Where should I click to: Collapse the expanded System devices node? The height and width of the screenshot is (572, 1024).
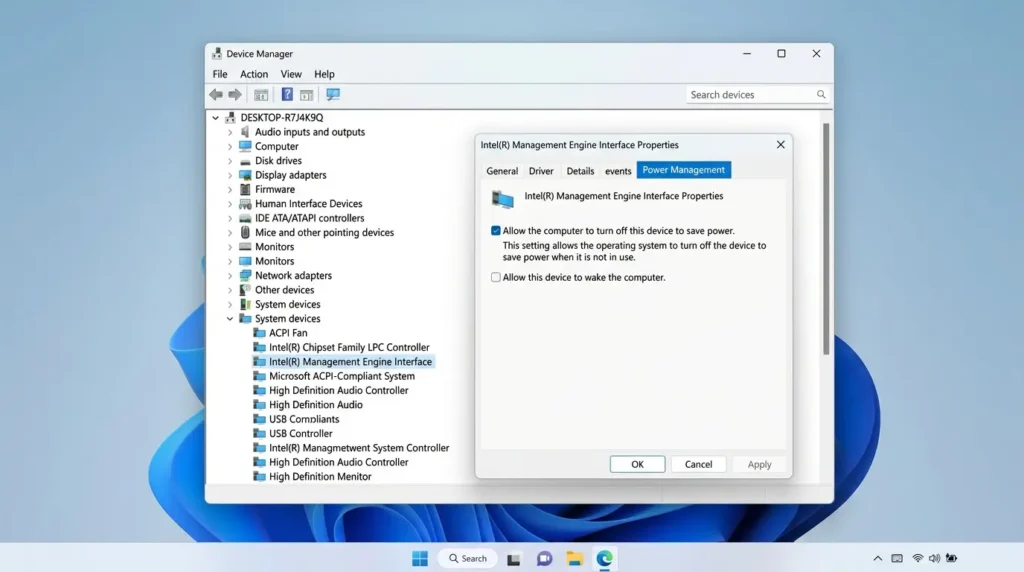tap(230, 319)
